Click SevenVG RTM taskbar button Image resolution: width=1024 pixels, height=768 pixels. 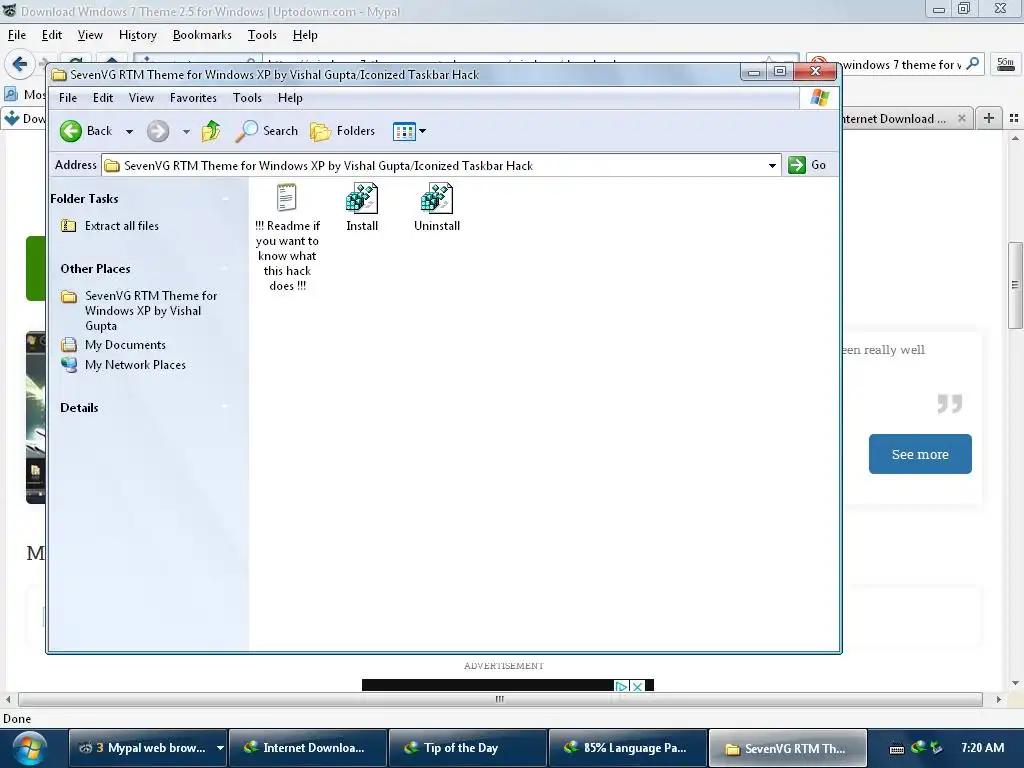pos(787,748)
